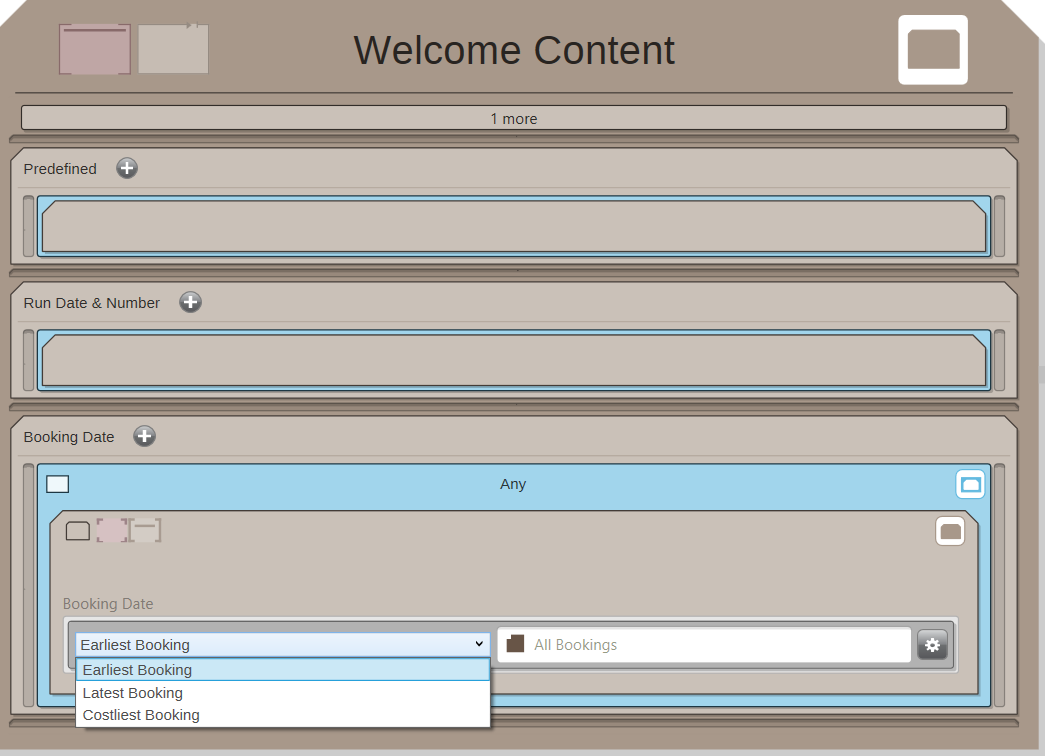Click the left handle of Run Date row
1045x756 pixels.
pos(29,361)
